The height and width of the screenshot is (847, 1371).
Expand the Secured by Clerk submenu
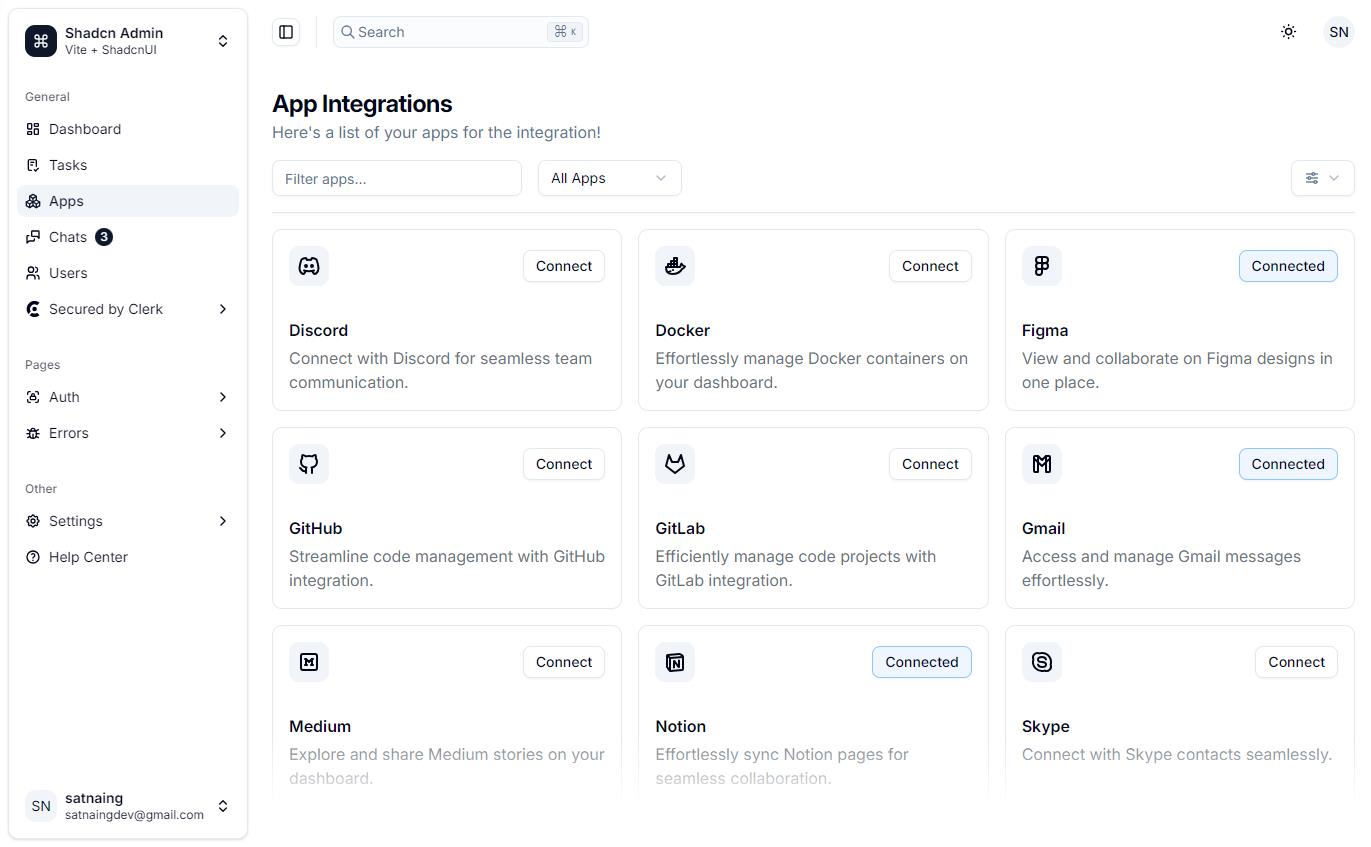(x=223, y=309)
